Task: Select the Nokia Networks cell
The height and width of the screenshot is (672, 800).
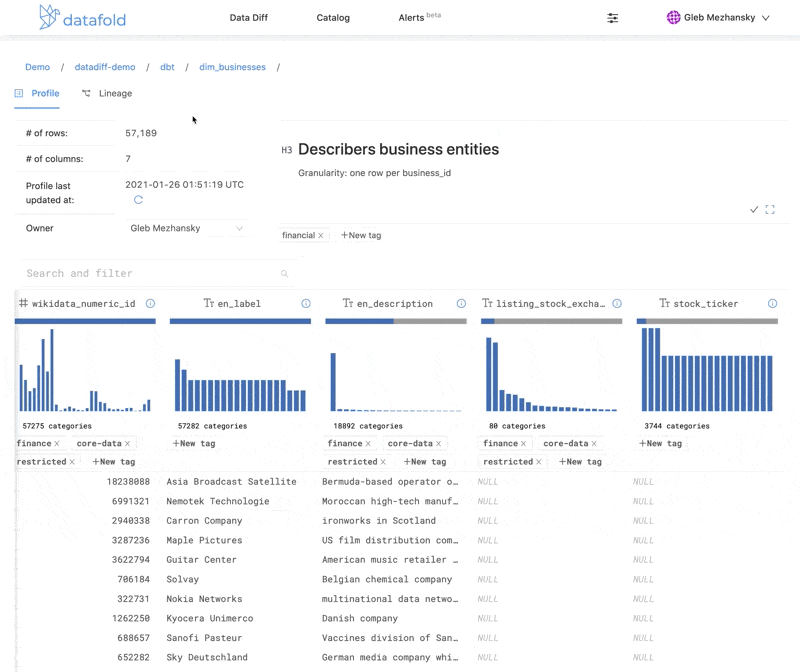Action: tap(204, 599)
